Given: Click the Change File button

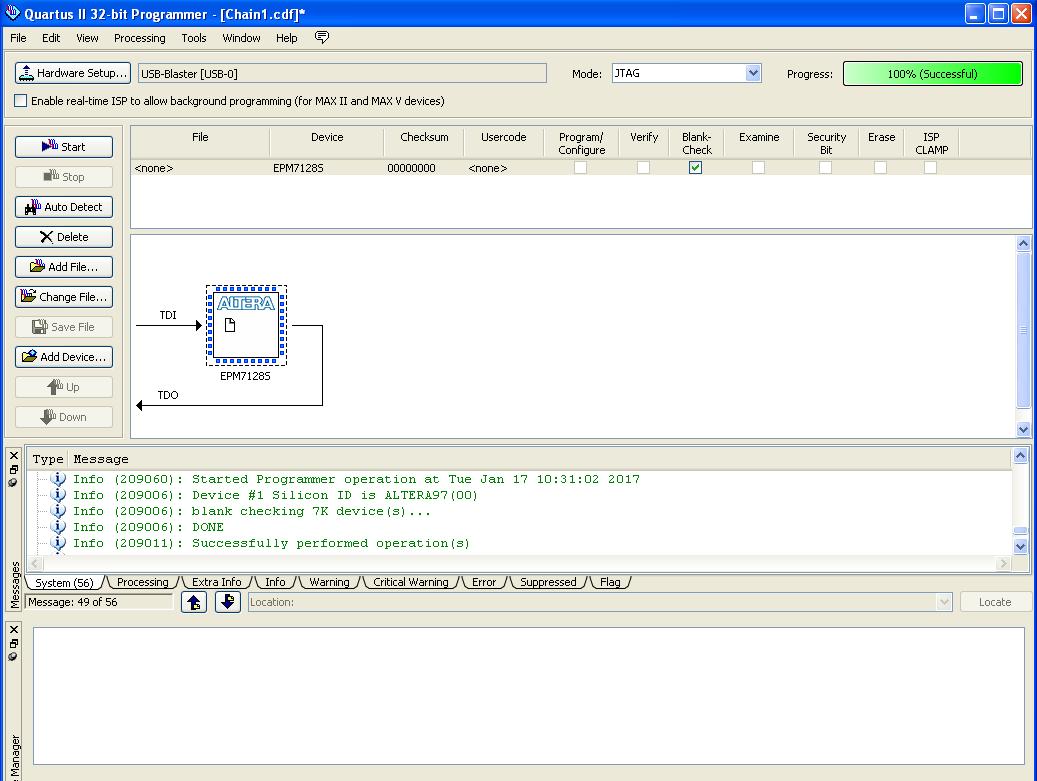Looking at the screenshot, I should pos(64,297).
